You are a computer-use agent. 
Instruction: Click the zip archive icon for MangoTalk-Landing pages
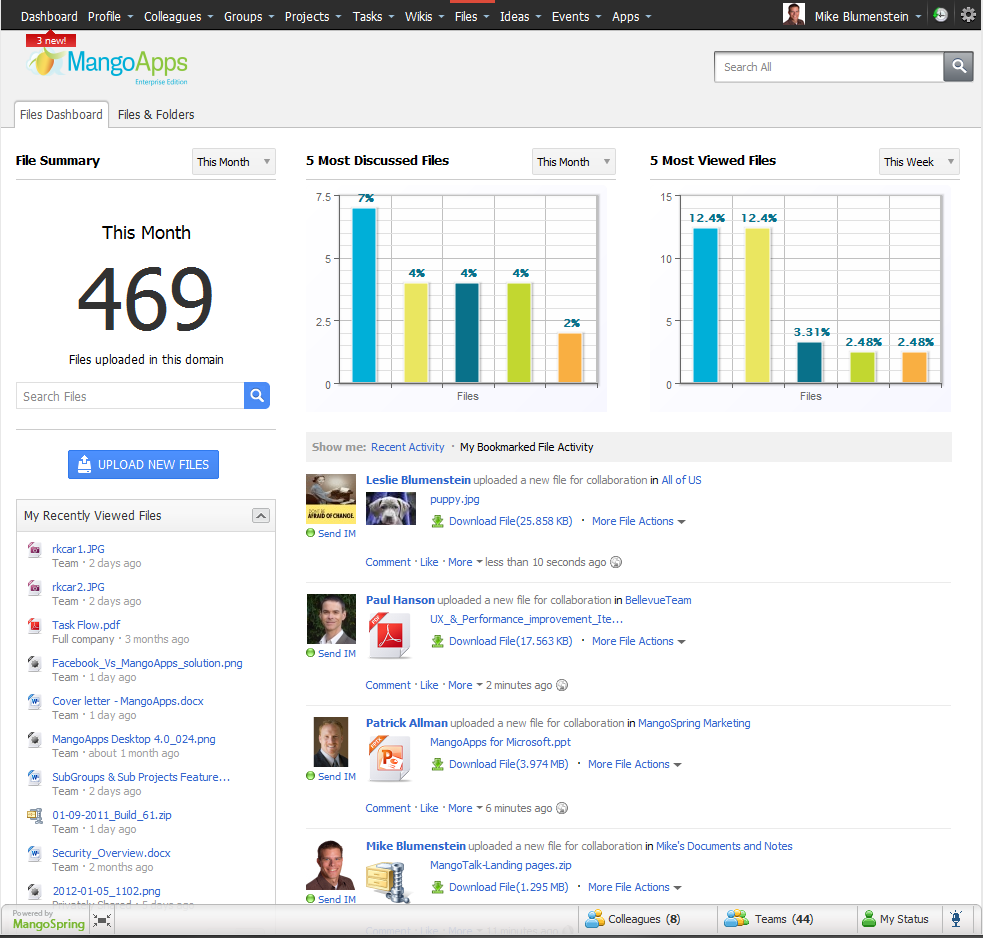click(x=388, y=881)
